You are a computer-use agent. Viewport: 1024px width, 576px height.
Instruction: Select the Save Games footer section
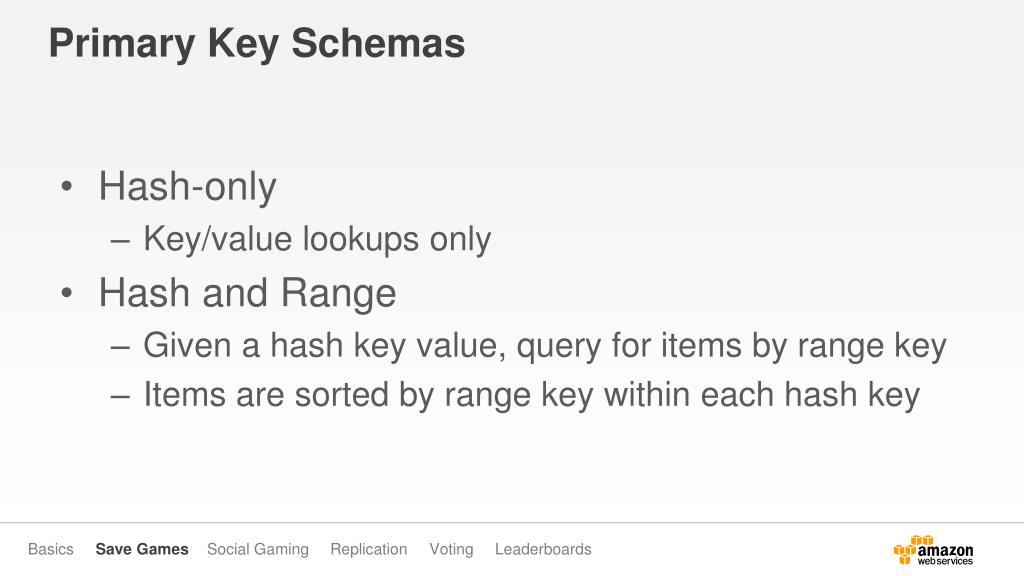142,549
